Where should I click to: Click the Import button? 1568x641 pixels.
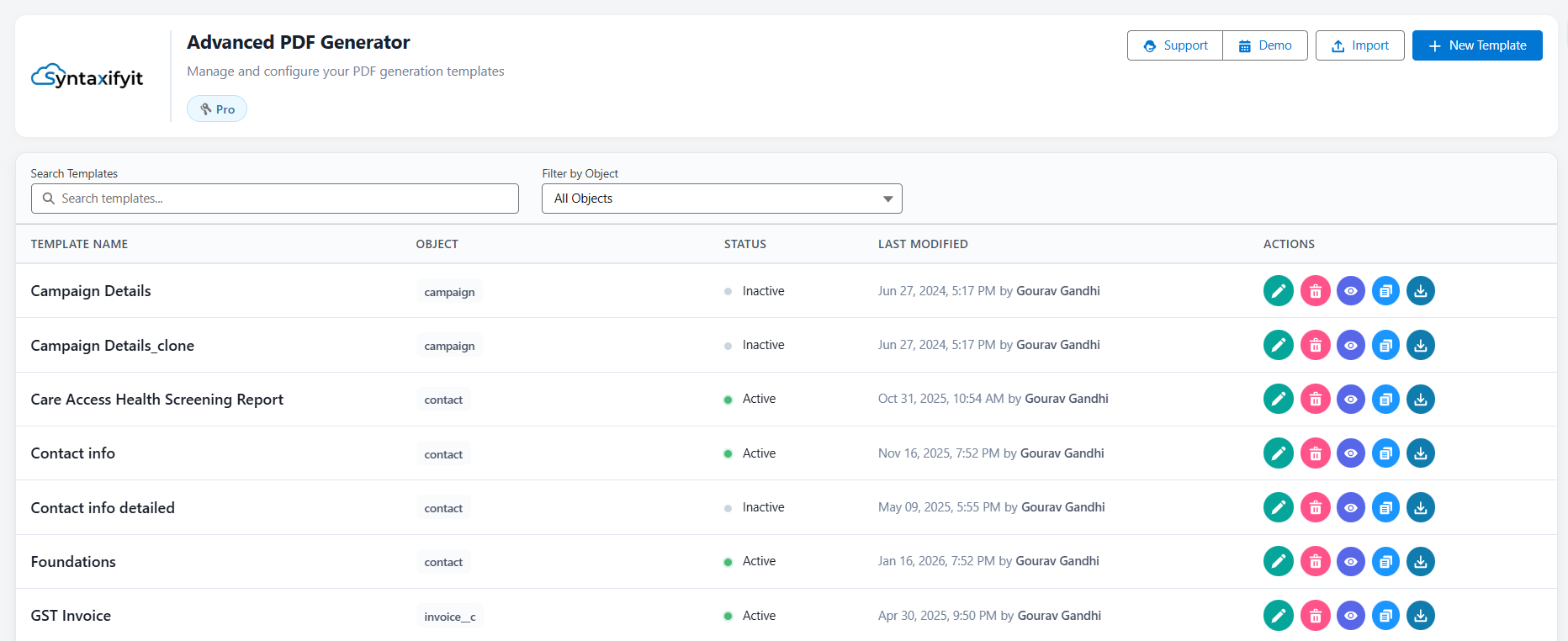click(1360, 45)
